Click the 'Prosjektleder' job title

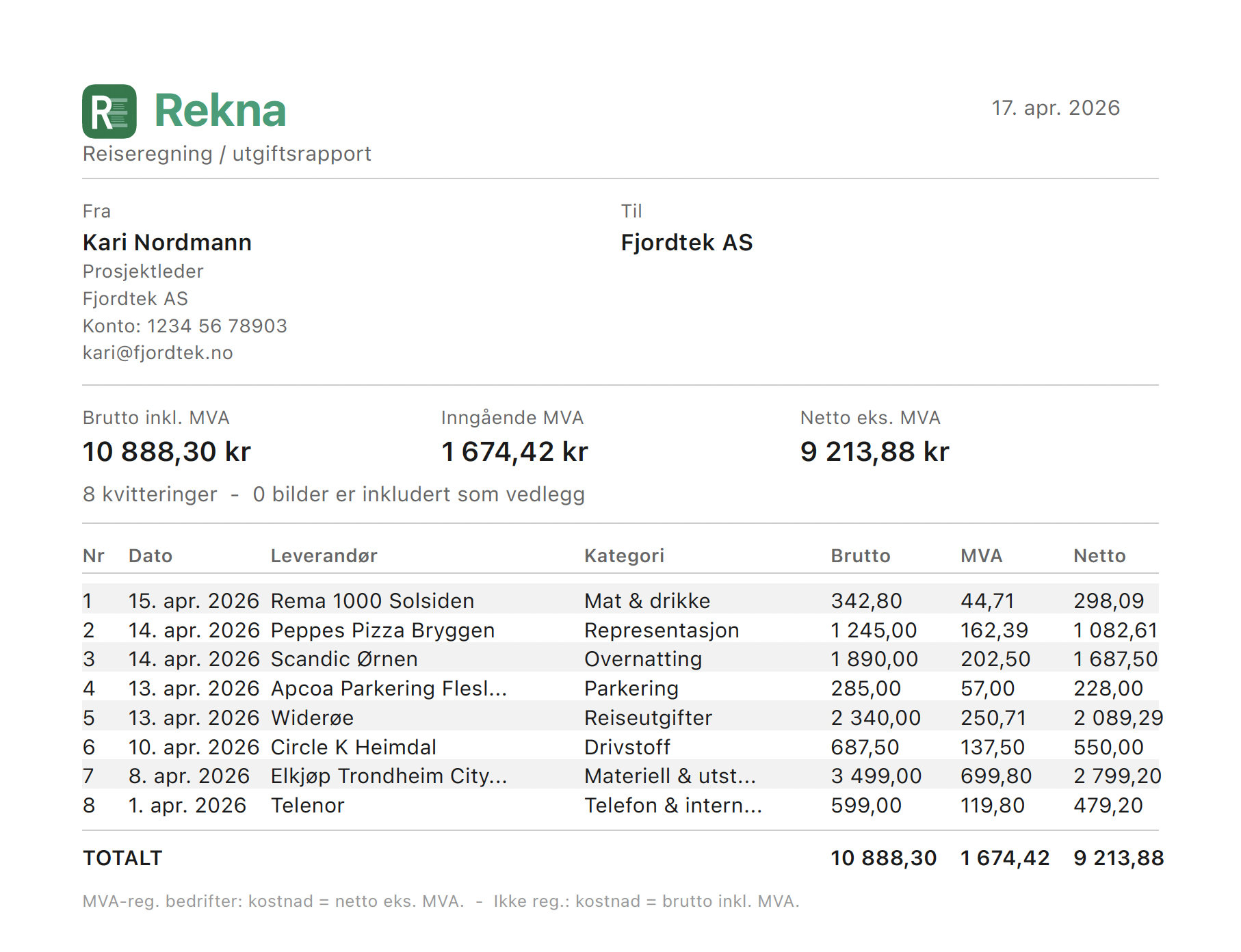click(x=143, y=272)
